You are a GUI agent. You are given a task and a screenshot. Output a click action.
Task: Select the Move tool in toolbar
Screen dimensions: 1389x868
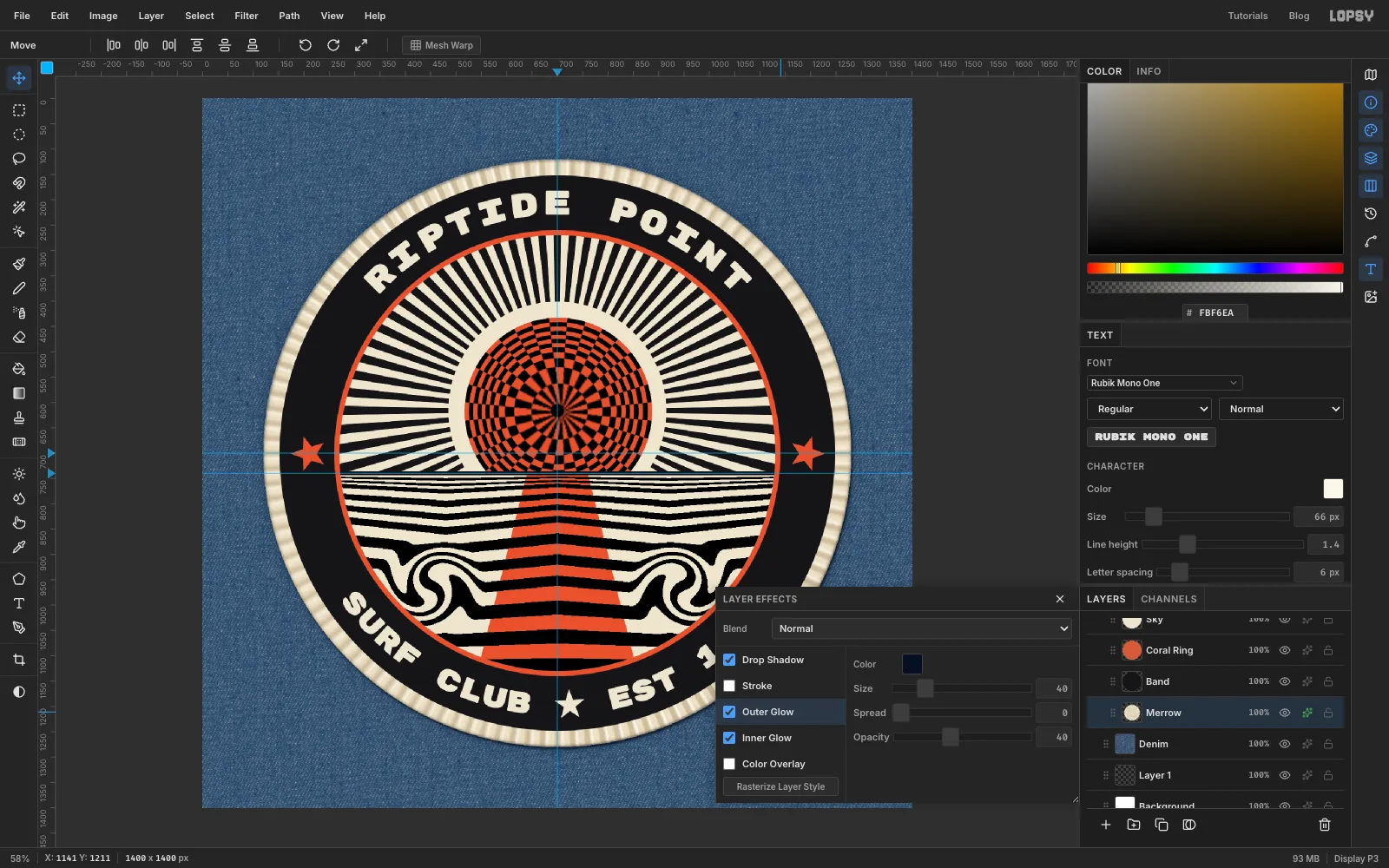[x=19, y=78]
